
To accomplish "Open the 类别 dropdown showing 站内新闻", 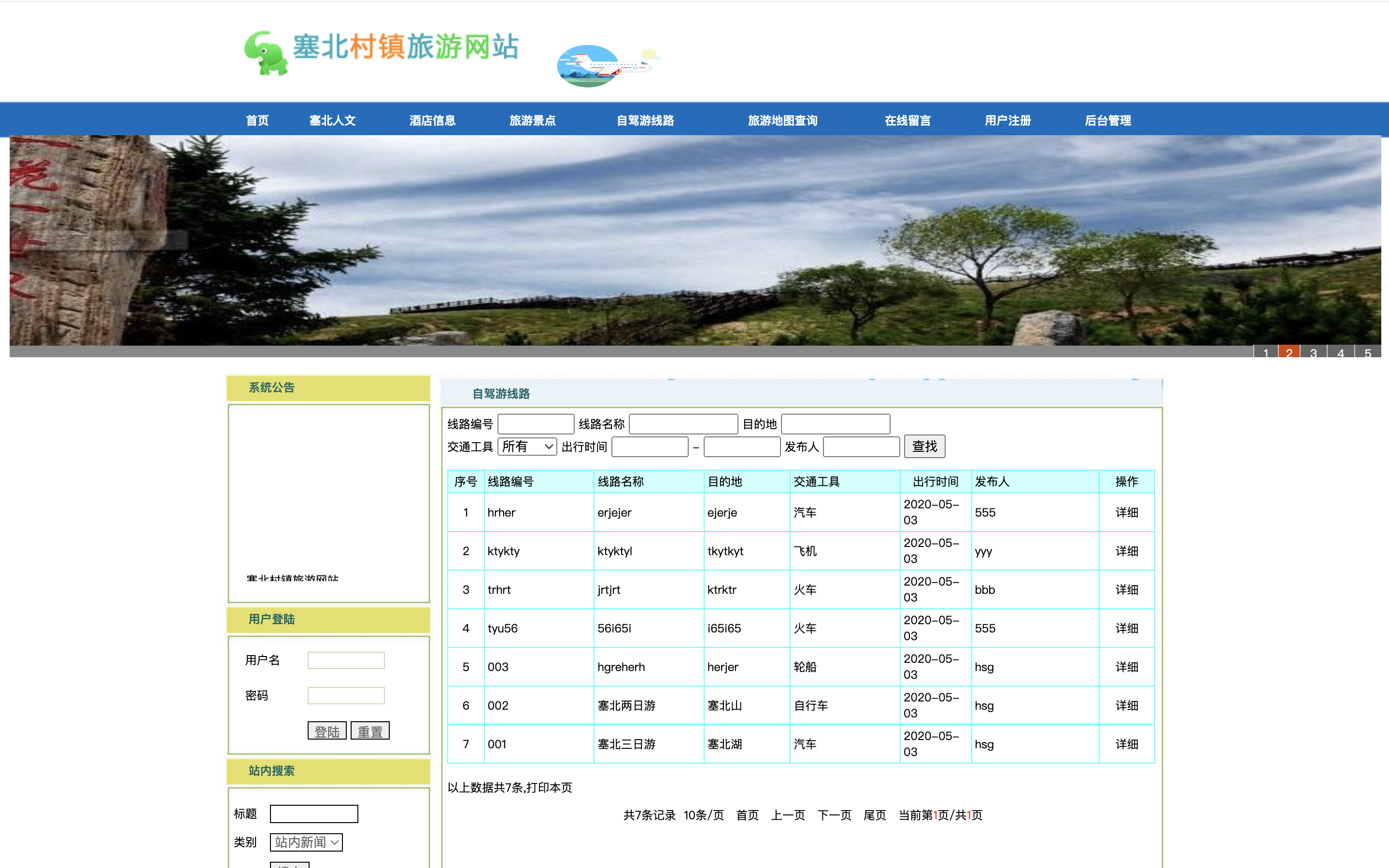I will pyautogui.click(x=306, y=842).
